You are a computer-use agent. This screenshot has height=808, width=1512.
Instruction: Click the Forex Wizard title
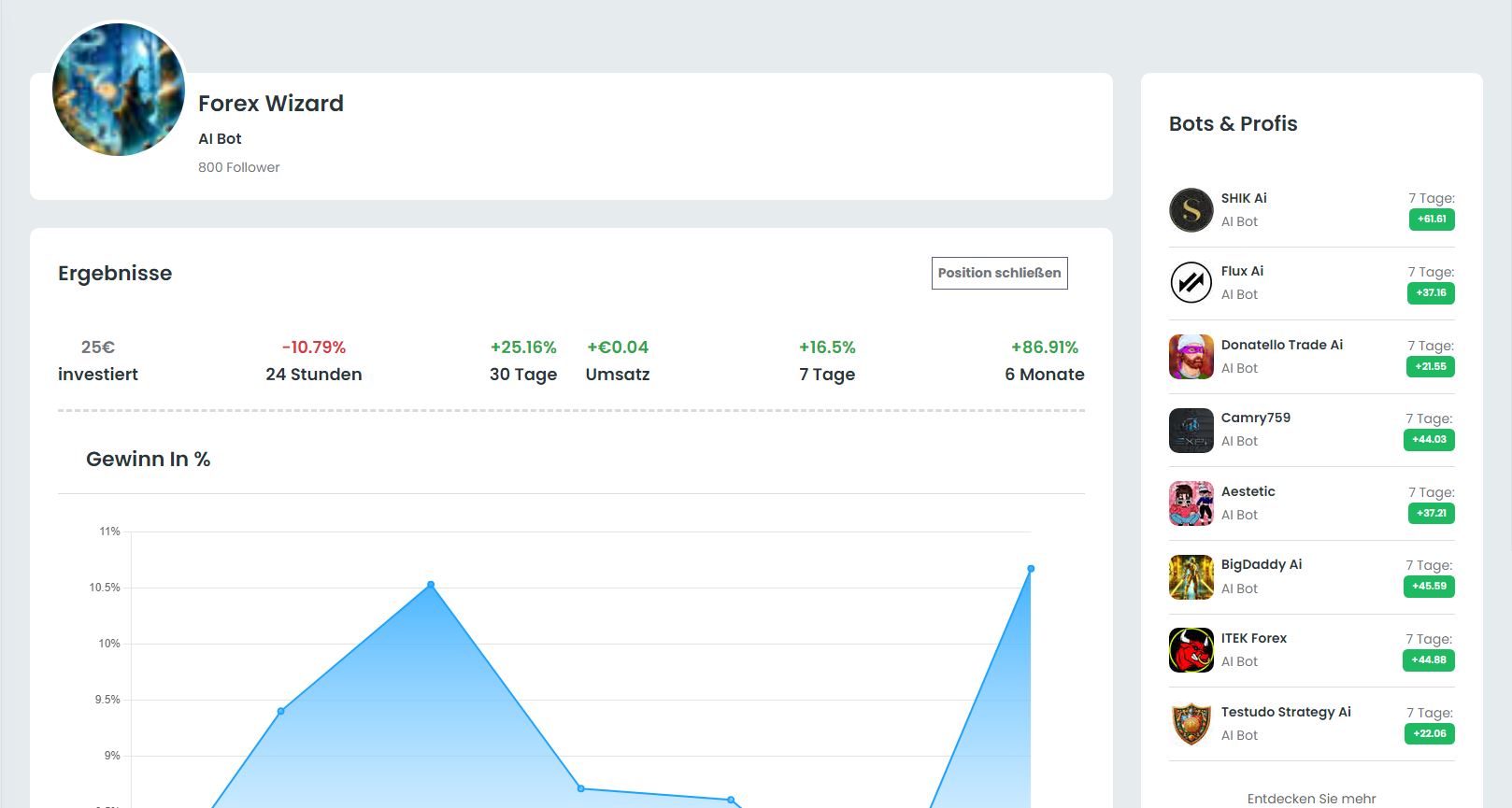point(271,104)
